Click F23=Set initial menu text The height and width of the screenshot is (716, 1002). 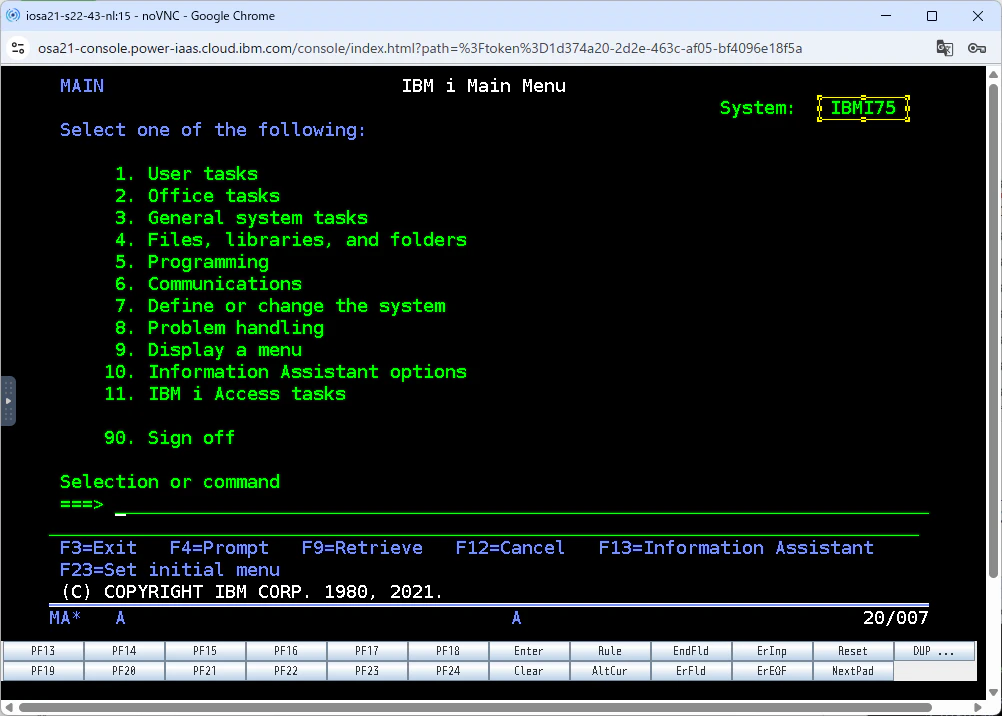click(x=170, y=570)
